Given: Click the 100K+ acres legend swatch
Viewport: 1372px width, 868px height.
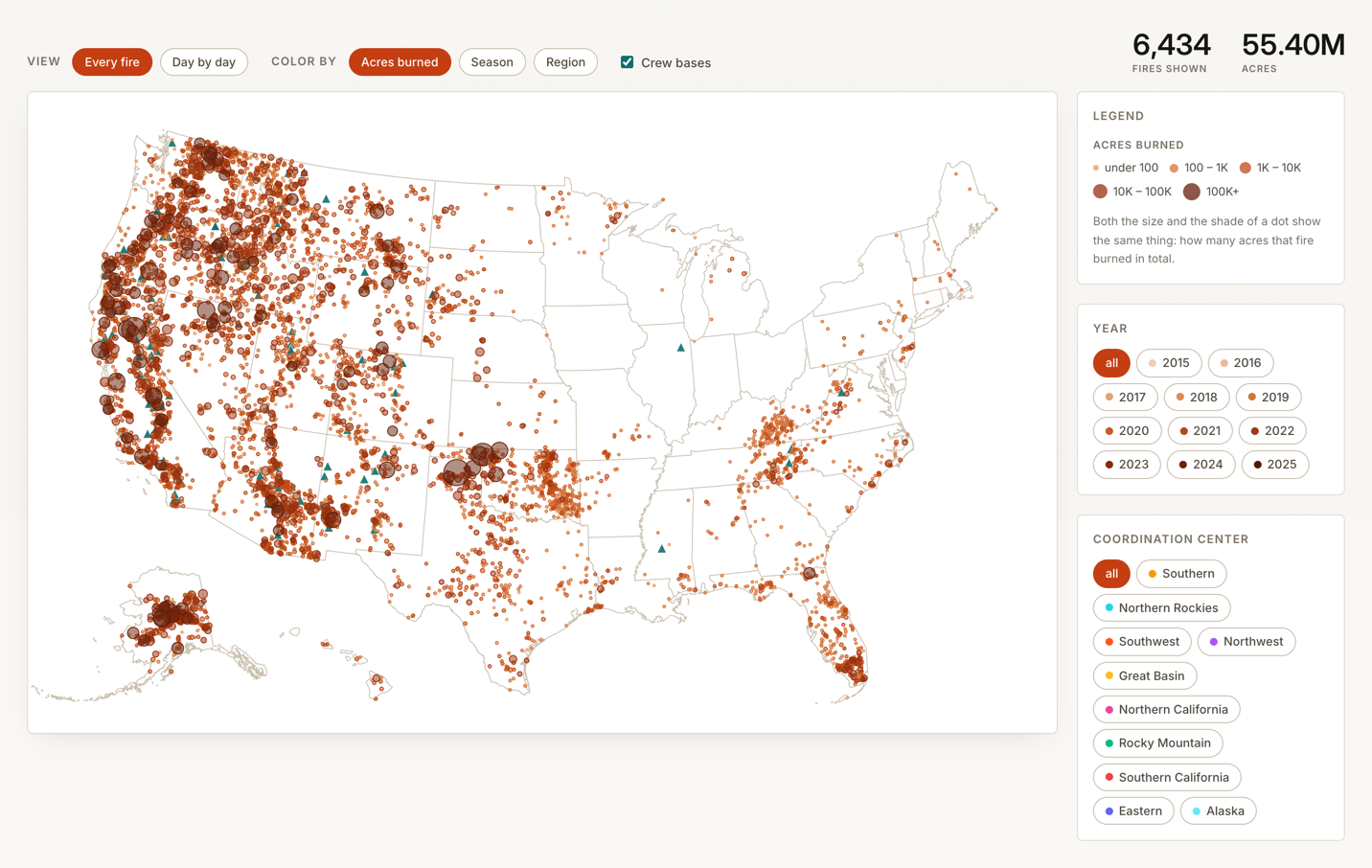Looking at the screenshot, I should click(x=1191, y=192).
